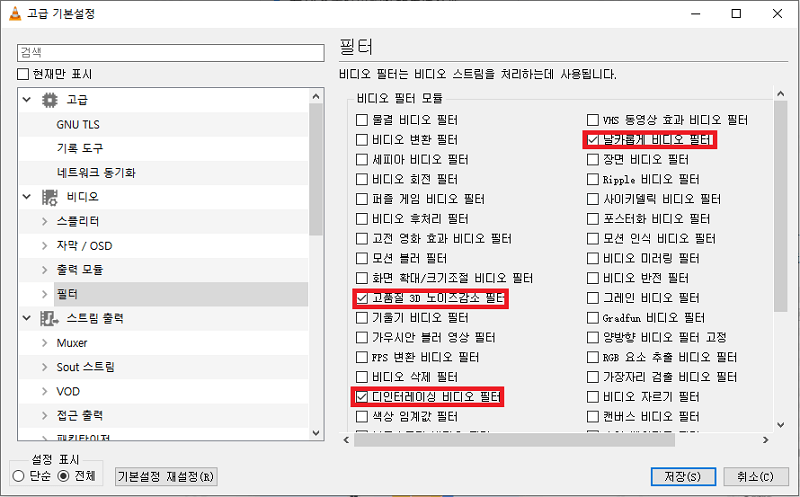800x497 pixels.
Task: Collapse the 스트림 출력 tree section
Action: coord(27,318)
